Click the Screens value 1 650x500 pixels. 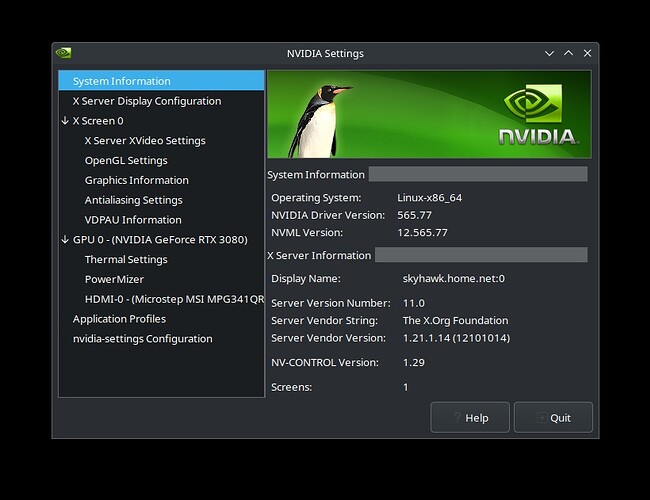pos(405,387)
